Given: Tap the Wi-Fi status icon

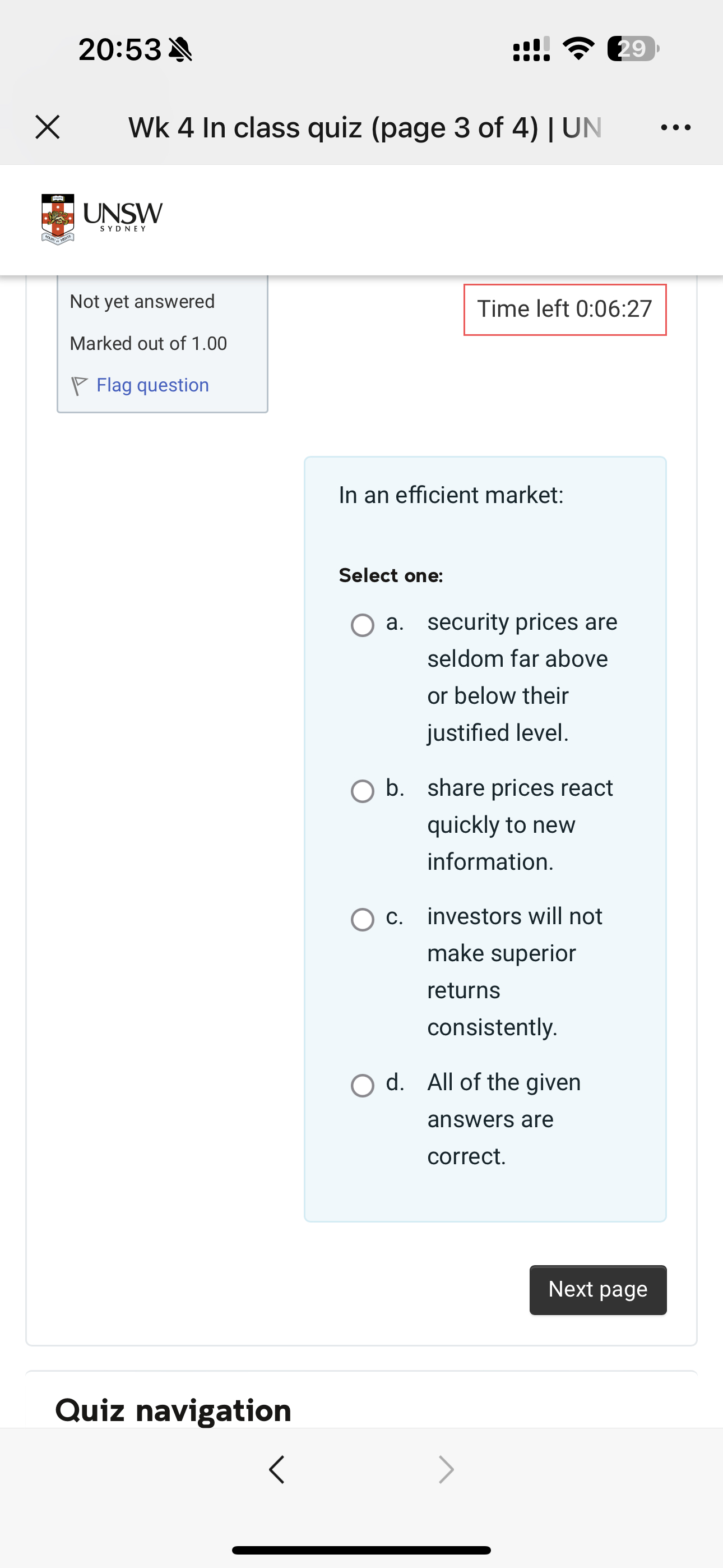Looking at the screenshot, I should pos(578,49).
